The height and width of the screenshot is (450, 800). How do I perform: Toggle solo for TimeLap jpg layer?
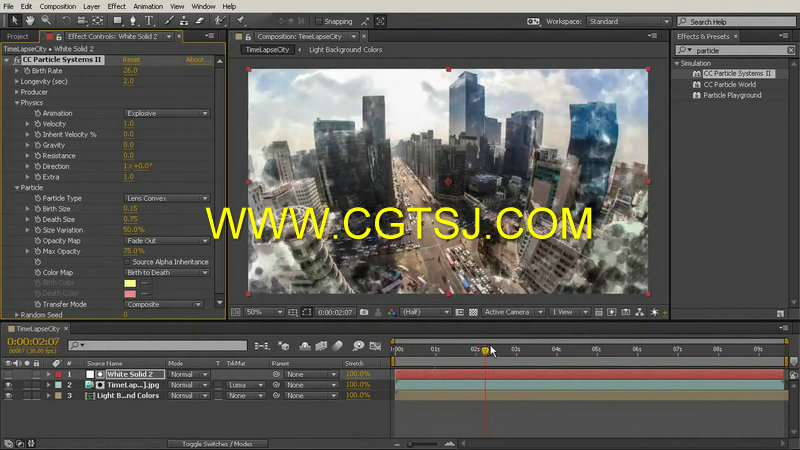pyautogui.click(x=27, y=385)
